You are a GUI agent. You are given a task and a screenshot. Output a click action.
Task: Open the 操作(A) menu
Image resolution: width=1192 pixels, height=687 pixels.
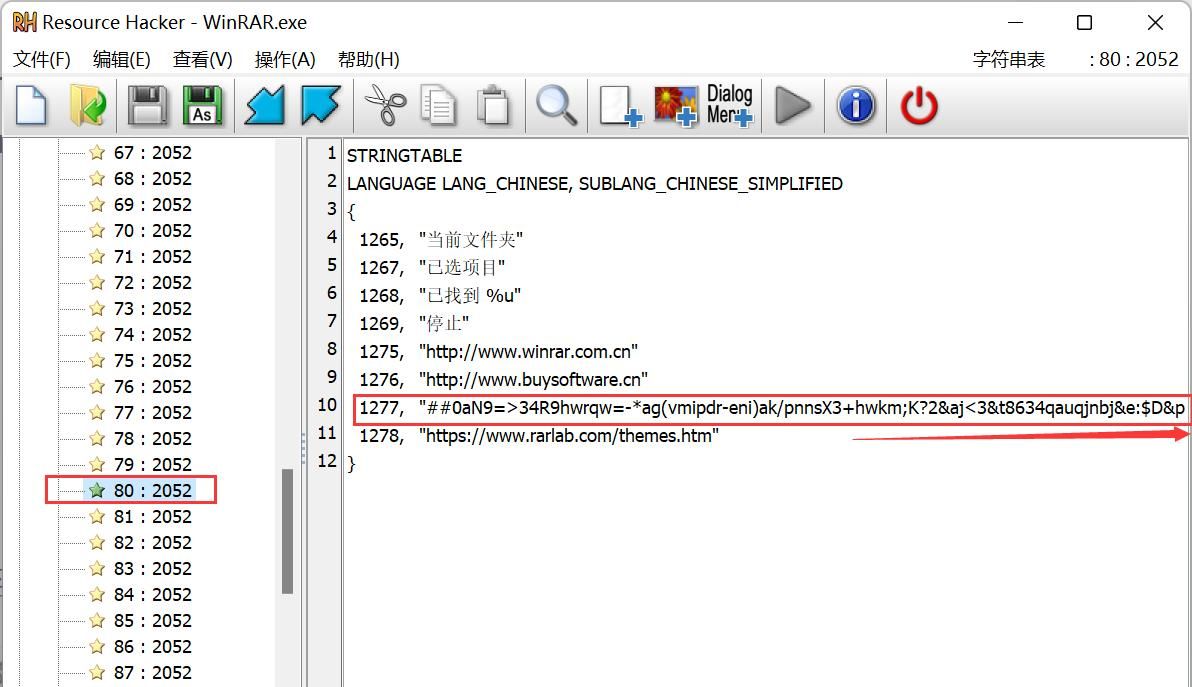[285, 59]
